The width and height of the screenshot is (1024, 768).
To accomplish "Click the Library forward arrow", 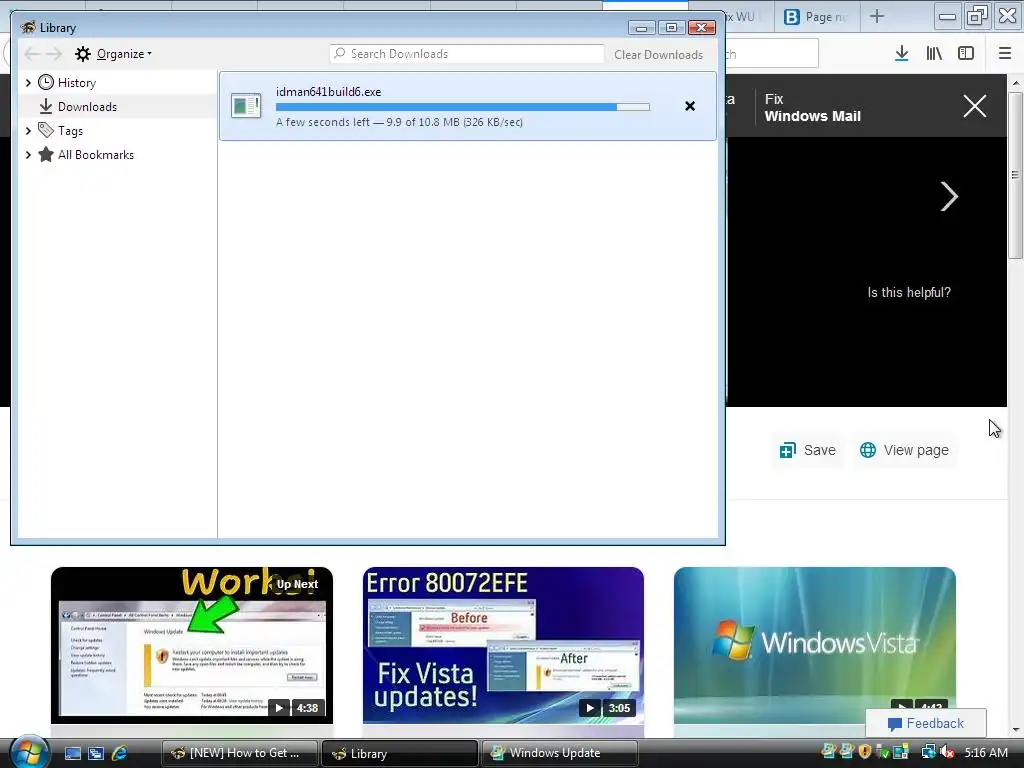I will [x=54, y=54].
